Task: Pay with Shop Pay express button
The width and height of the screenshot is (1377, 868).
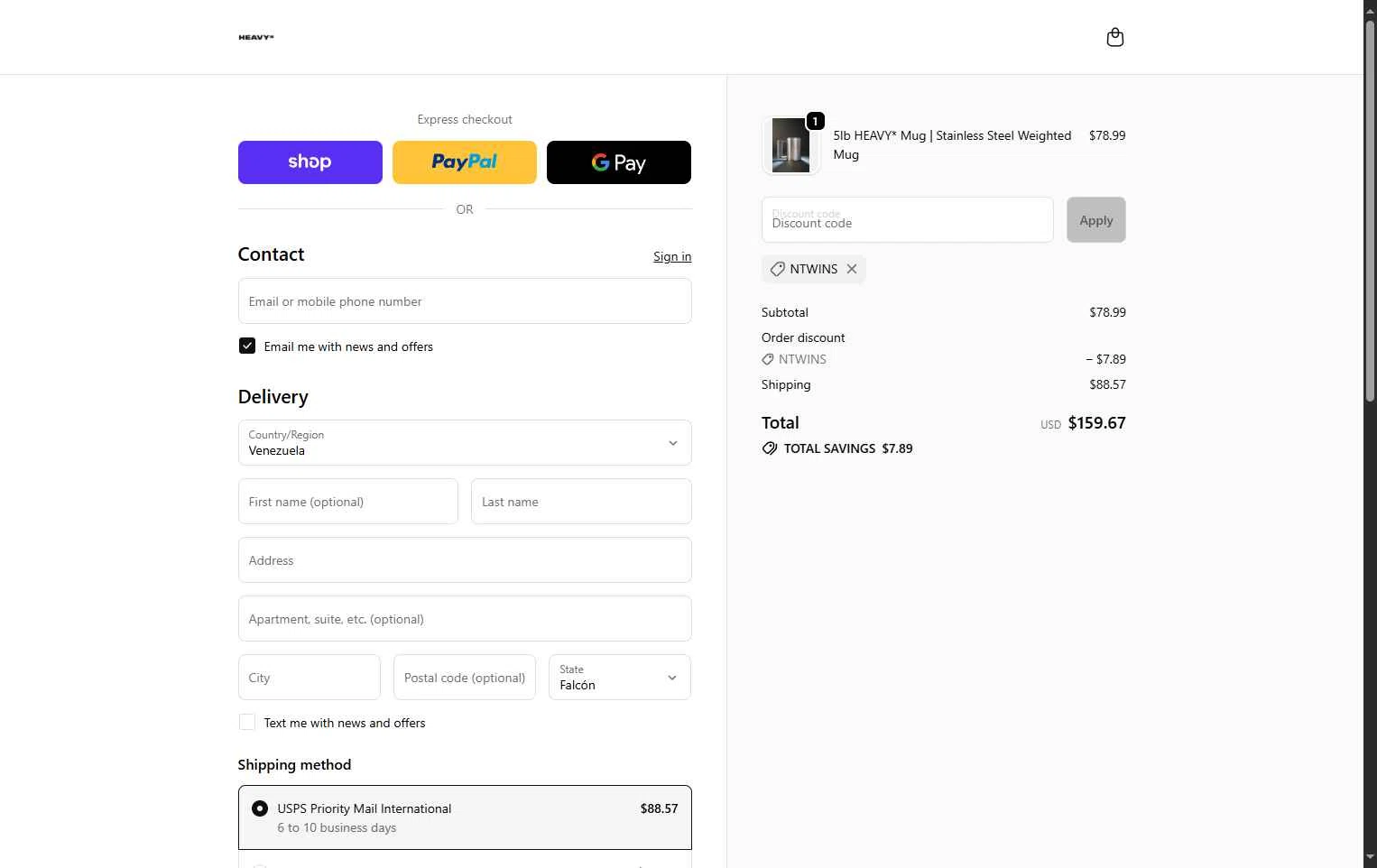Action: 310,162
